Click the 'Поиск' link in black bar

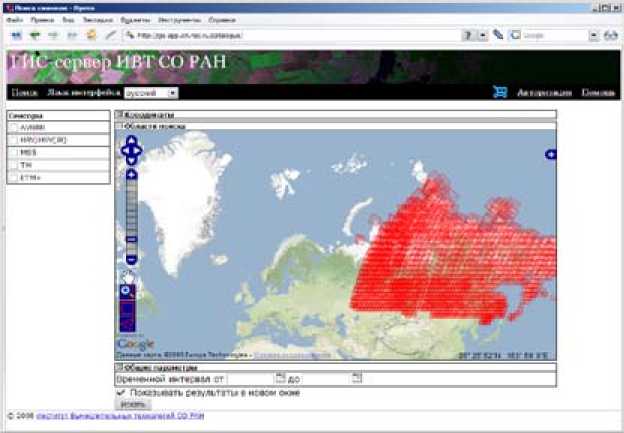pos(24,93)
